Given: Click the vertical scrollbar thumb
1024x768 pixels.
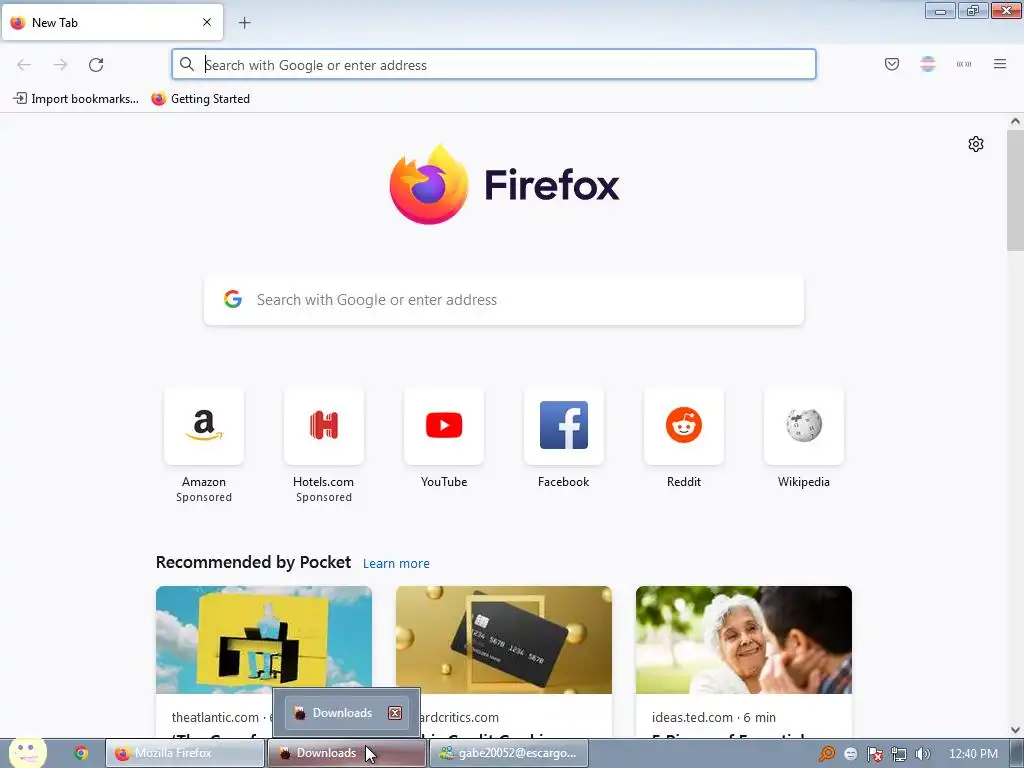Looking at the screenshot, I should click(1015, 189).
